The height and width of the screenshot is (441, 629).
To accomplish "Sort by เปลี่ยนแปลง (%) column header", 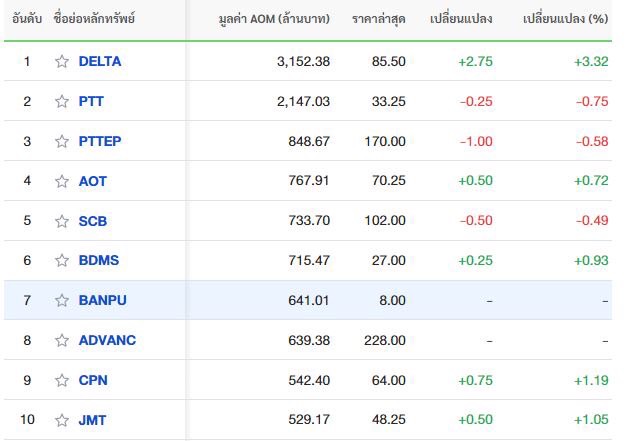I will point(566,19).
